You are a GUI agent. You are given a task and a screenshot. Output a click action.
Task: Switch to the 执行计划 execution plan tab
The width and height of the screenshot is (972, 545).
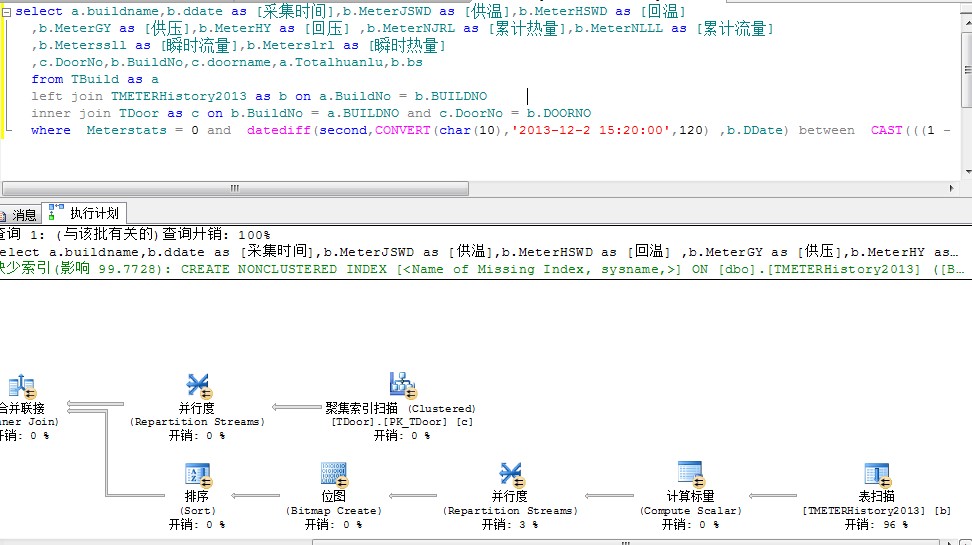click(85, 213)
